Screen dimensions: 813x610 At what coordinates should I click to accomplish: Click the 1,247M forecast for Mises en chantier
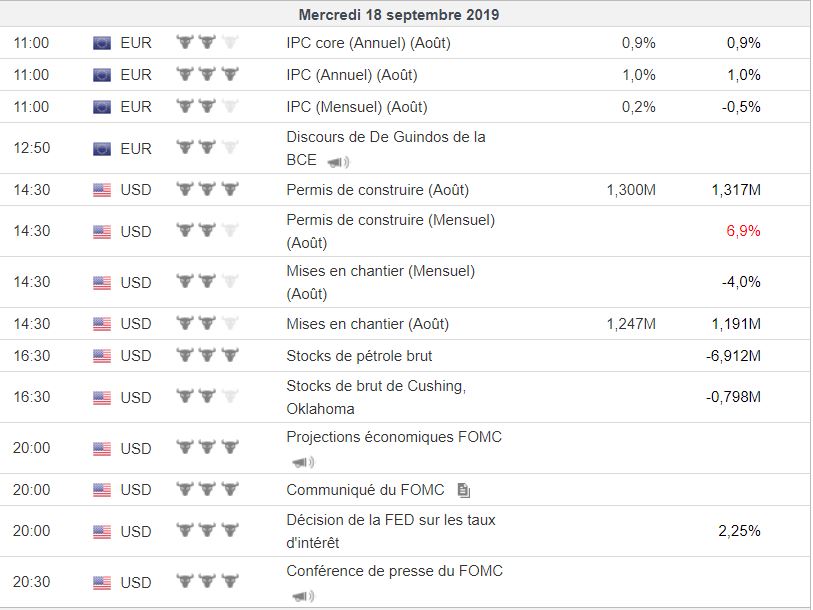click(x=630, y=324)
